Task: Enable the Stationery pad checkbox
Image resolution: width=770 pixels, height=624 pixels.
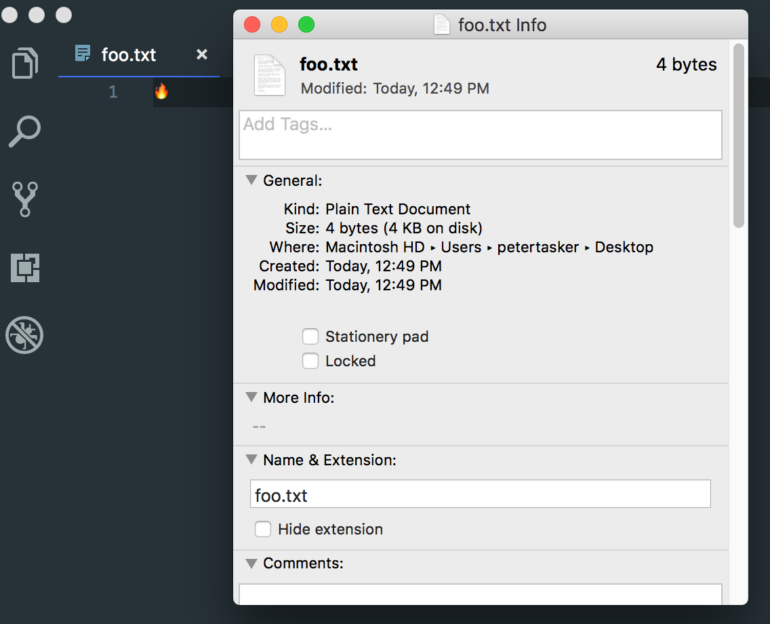Action: [x=311, y=337]
